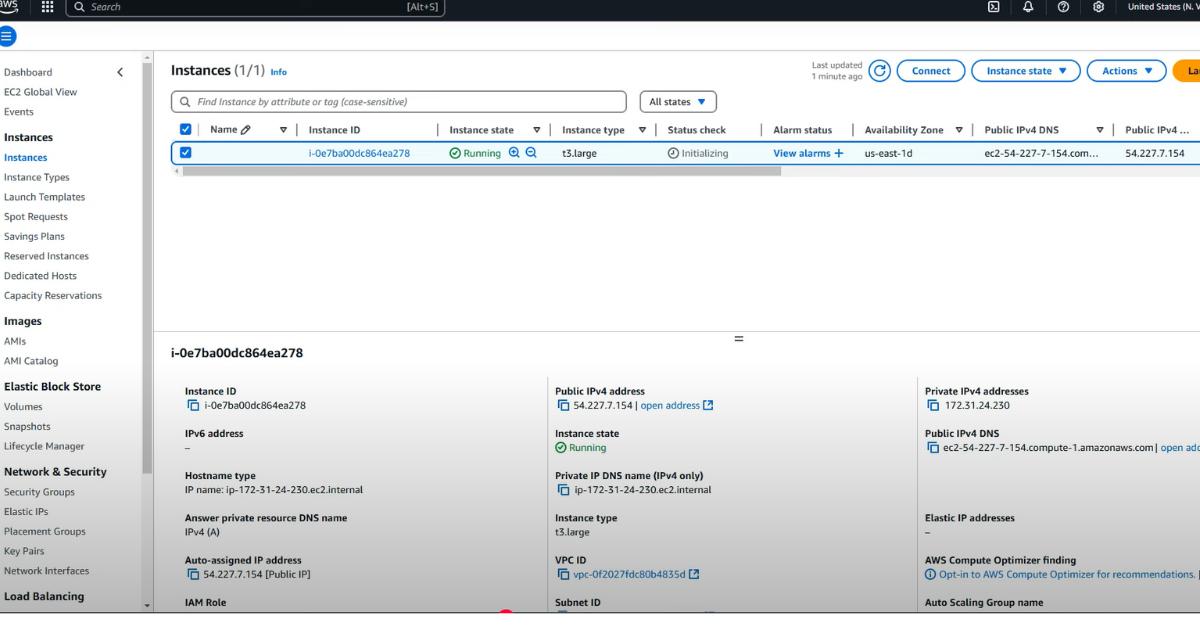Go to Dashboard in the sidebar
The width and height of the screenshot is (1200, 628).
click(x=28, y=72)
